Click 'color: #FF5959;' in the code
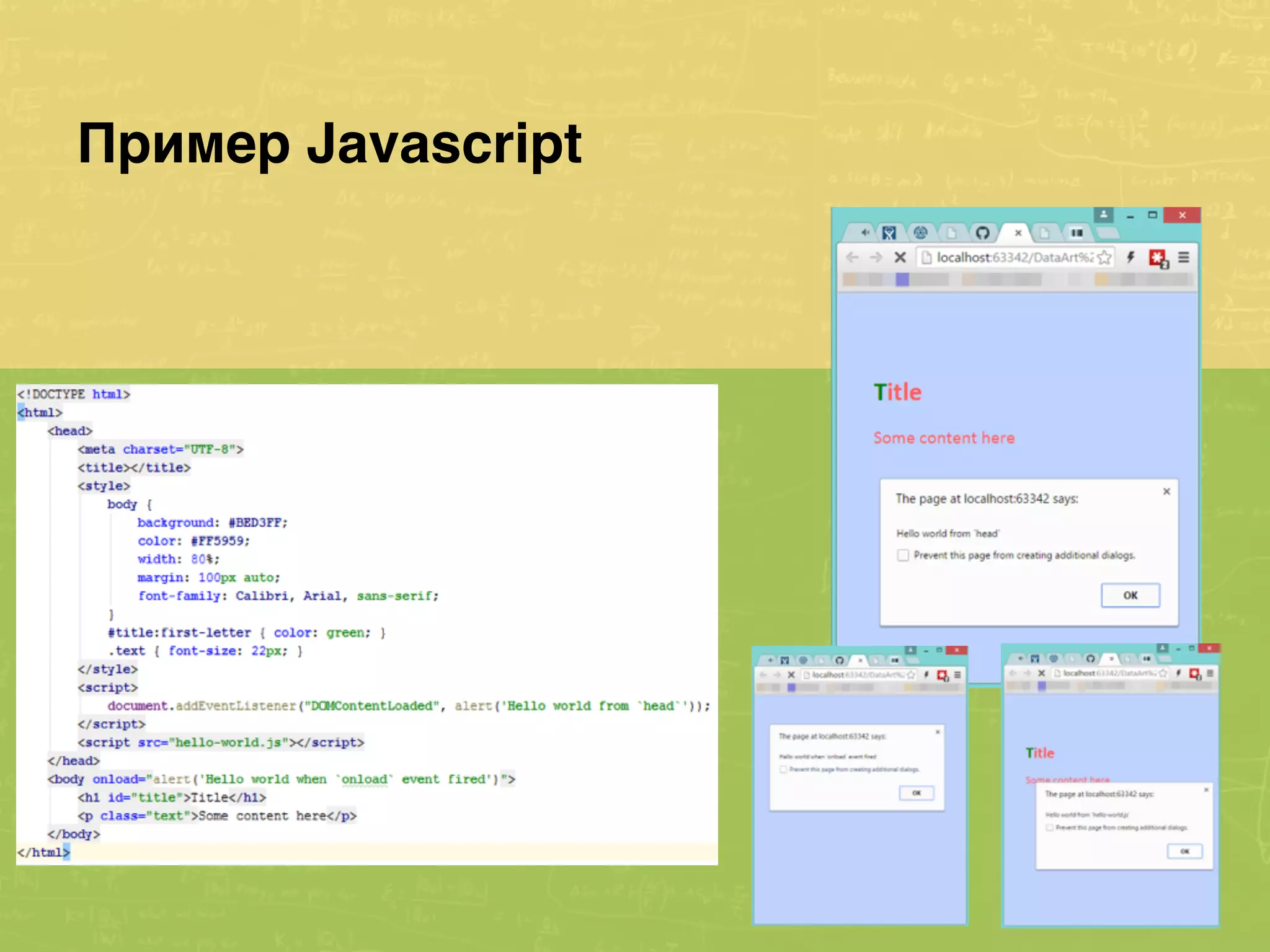Viewport: 1270px width, 952px height. click(x=193, y=541)
